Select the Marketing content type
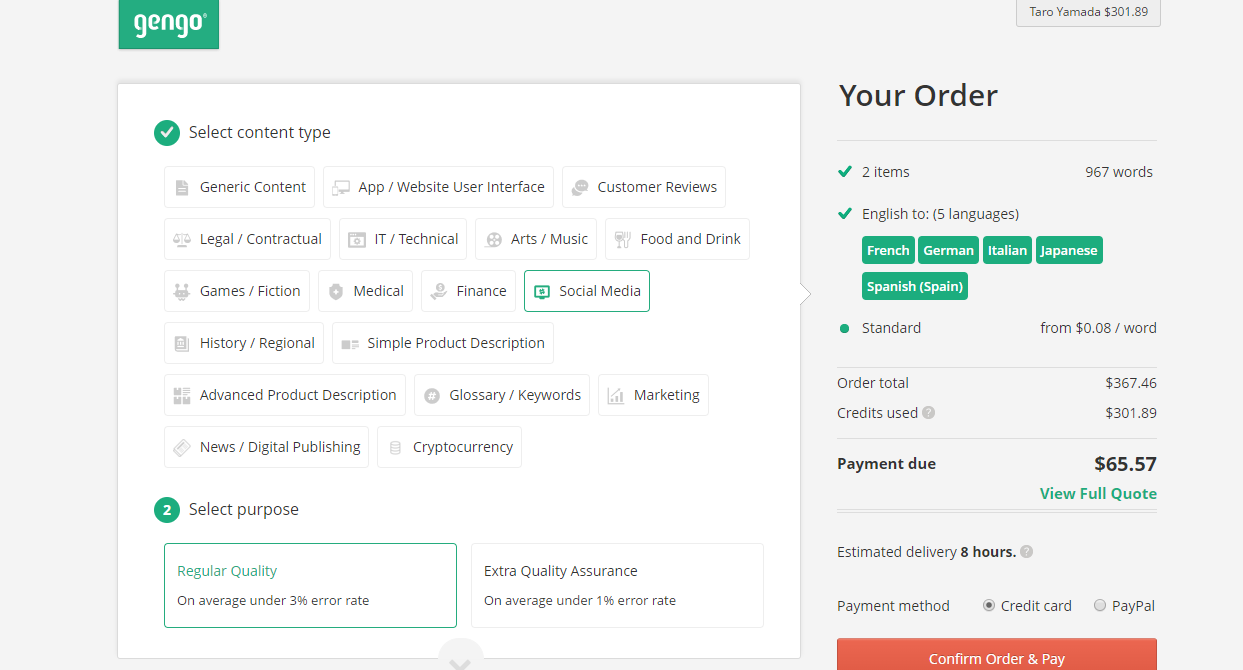Image resolution: width=1243 pixels, height=670 pixels. 654,395
